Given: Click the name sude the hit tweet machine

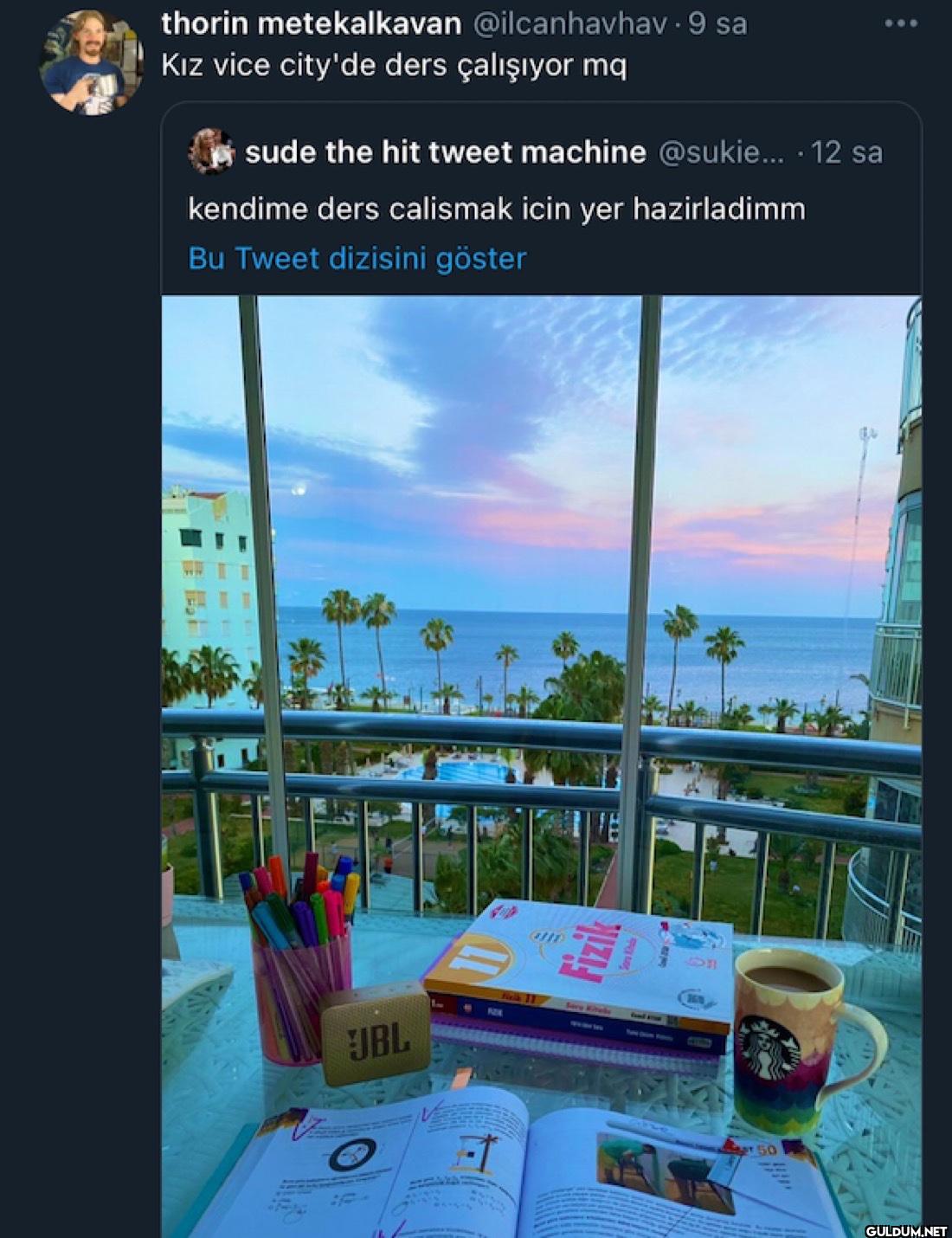Looking at the screenshot, I should [x=445, y=152].
